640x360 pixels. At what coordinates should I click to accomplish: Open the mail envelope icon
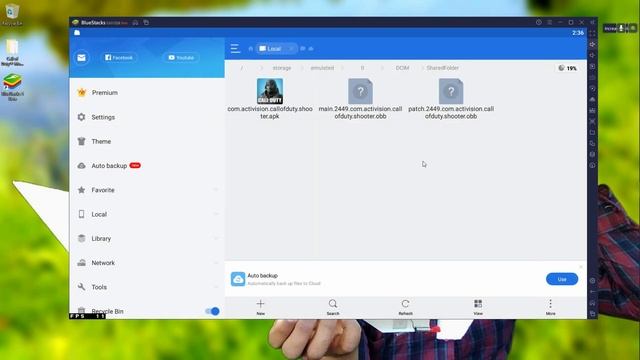click(x=81, y=58)
